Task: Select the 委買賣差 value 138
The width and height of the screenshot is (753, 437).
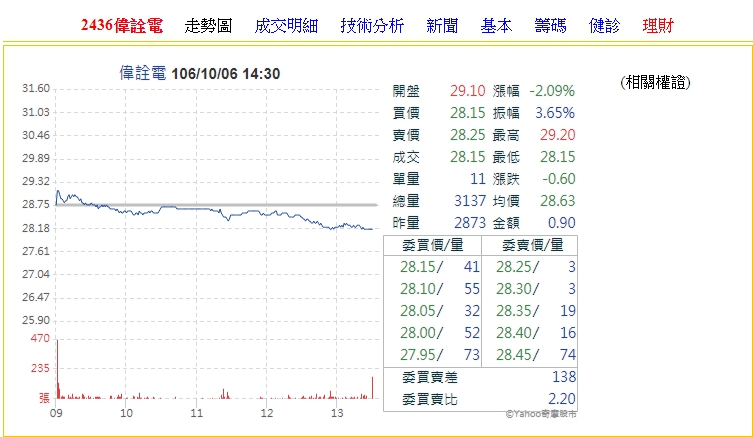Action: 564,377
